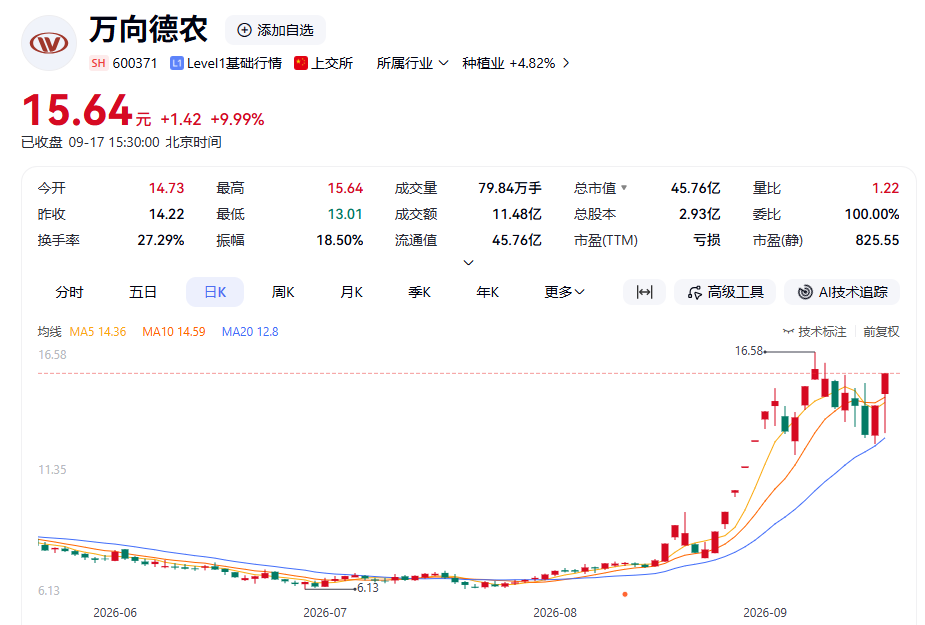The width and height of the screenshot is (925, 625).
Task: Open 高级工具 advanced tools
Action: click(x=725, y=292)
